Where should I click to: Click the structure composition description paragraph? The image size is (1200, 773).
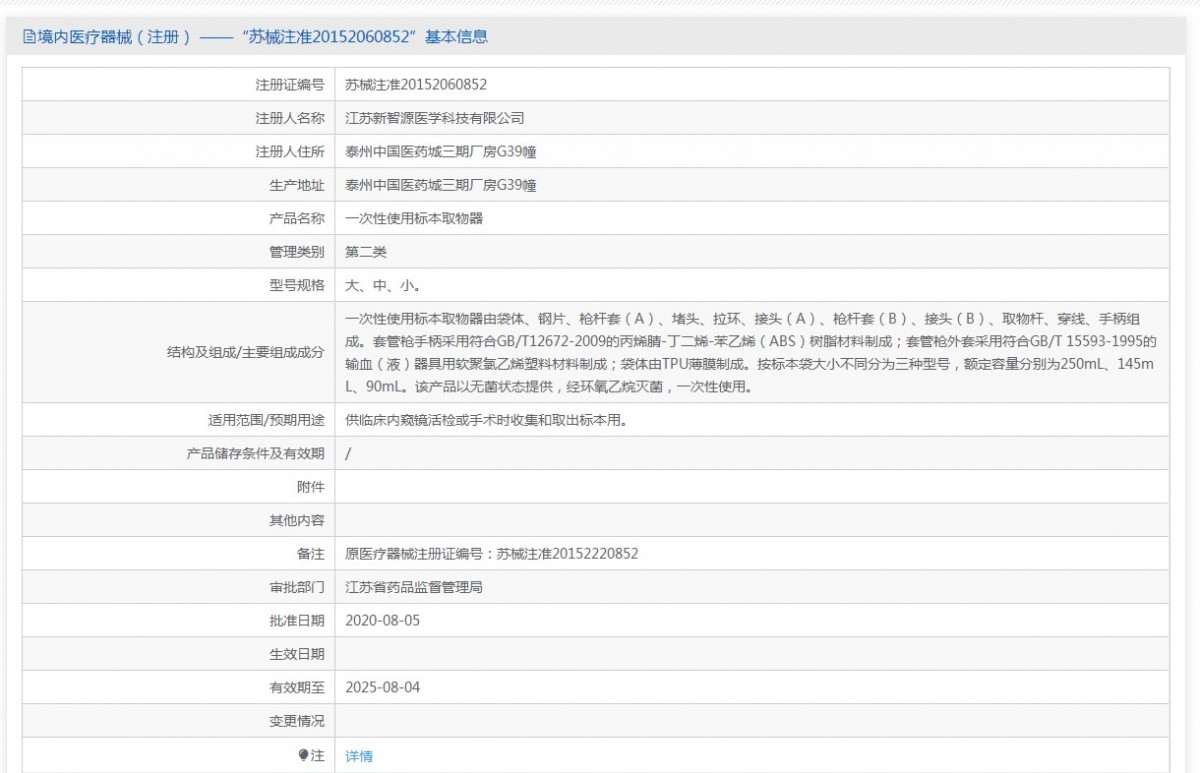(x=751, y=352)
